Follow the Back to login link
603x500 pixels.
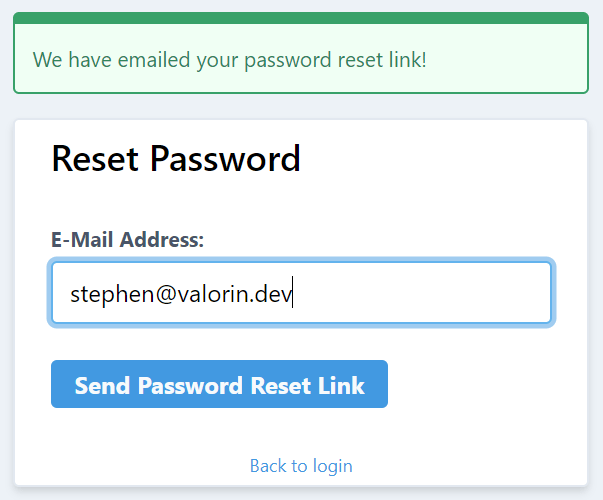301,466
